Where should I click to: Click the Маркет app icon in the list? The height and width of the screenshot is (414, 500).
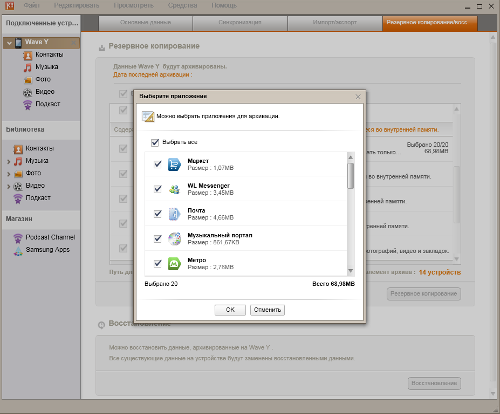(x=174, y=164)
